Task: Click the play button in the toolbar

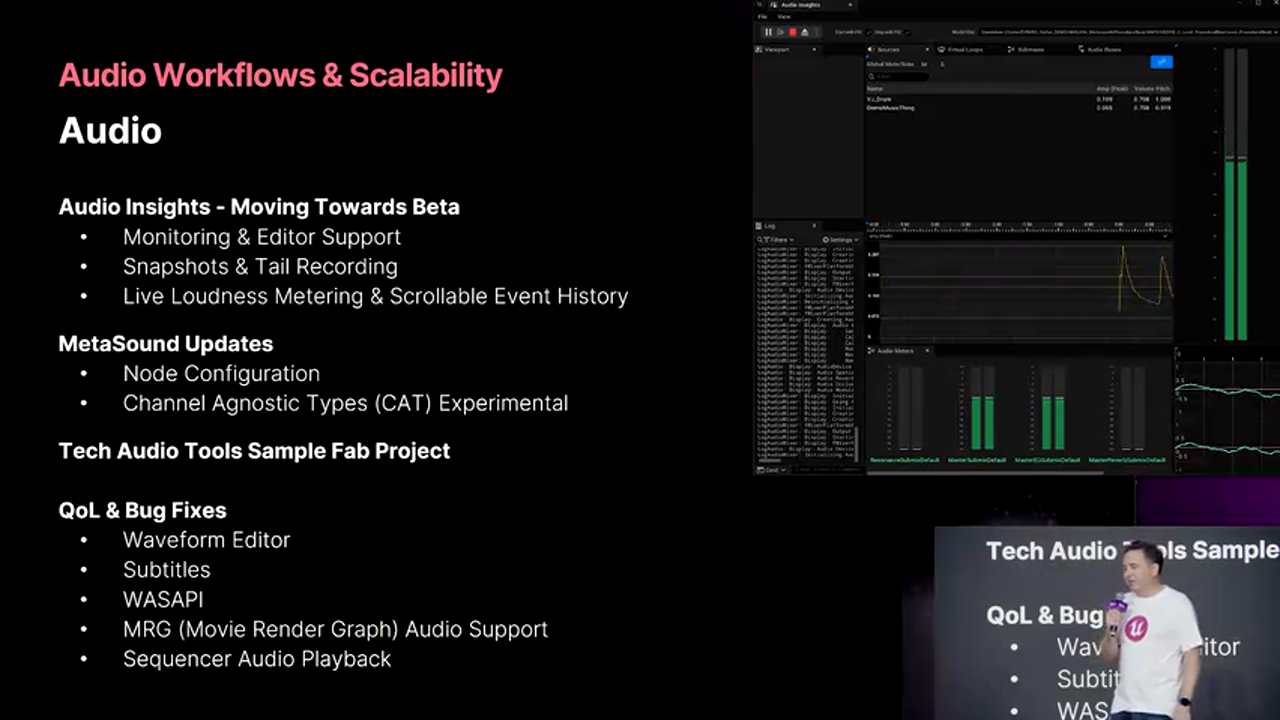Action: (x=780, y=32)
